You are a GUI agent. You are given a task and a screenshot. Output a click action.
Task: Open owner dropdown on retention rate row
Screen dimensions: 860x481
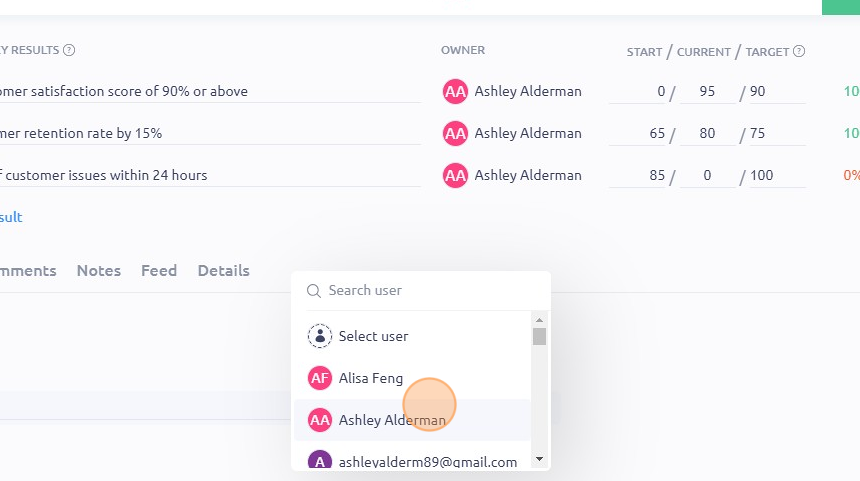pos(512,133)
